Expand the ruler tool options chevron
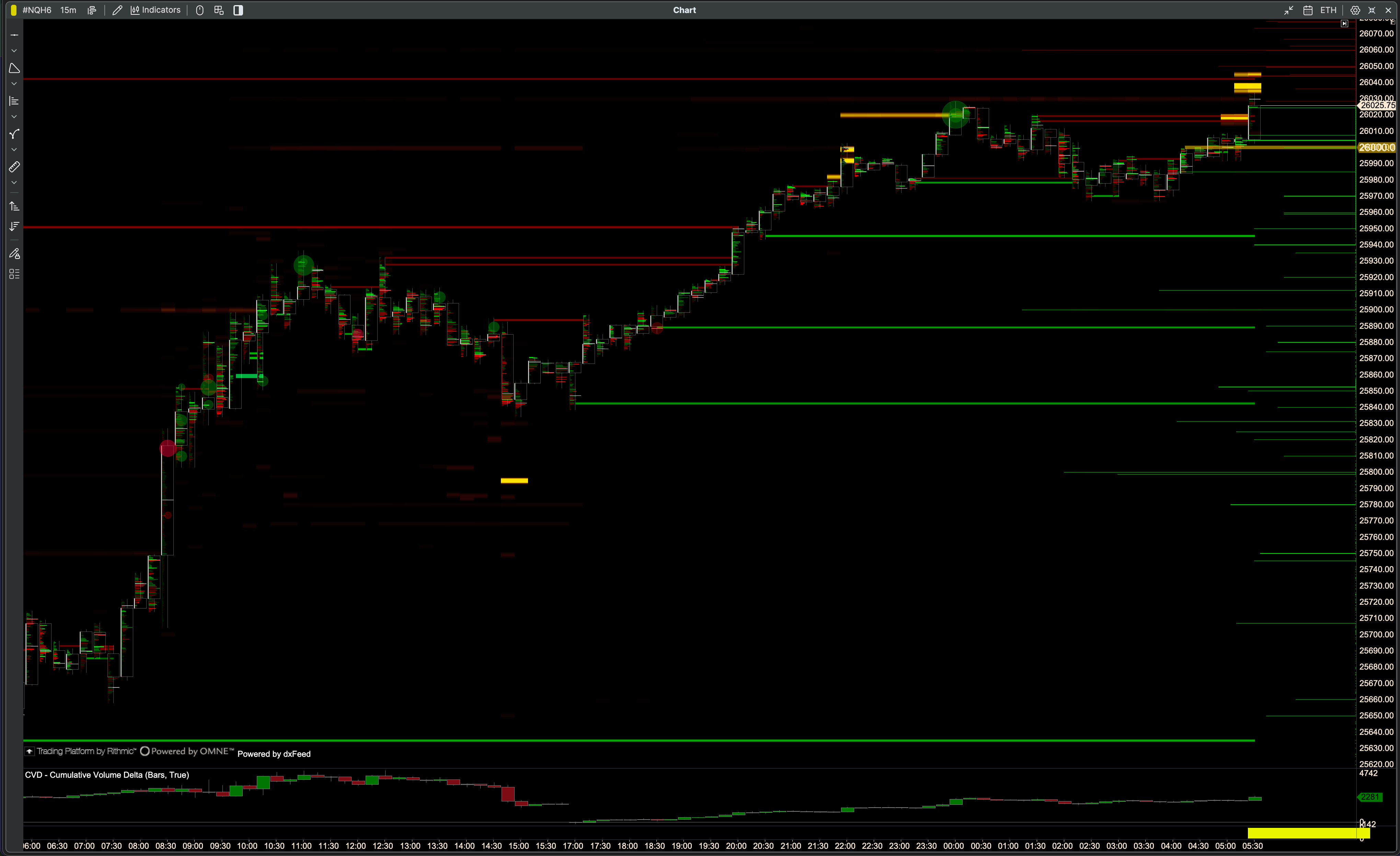The width and height of the screenshot is (1400, 856). (14, 183)
